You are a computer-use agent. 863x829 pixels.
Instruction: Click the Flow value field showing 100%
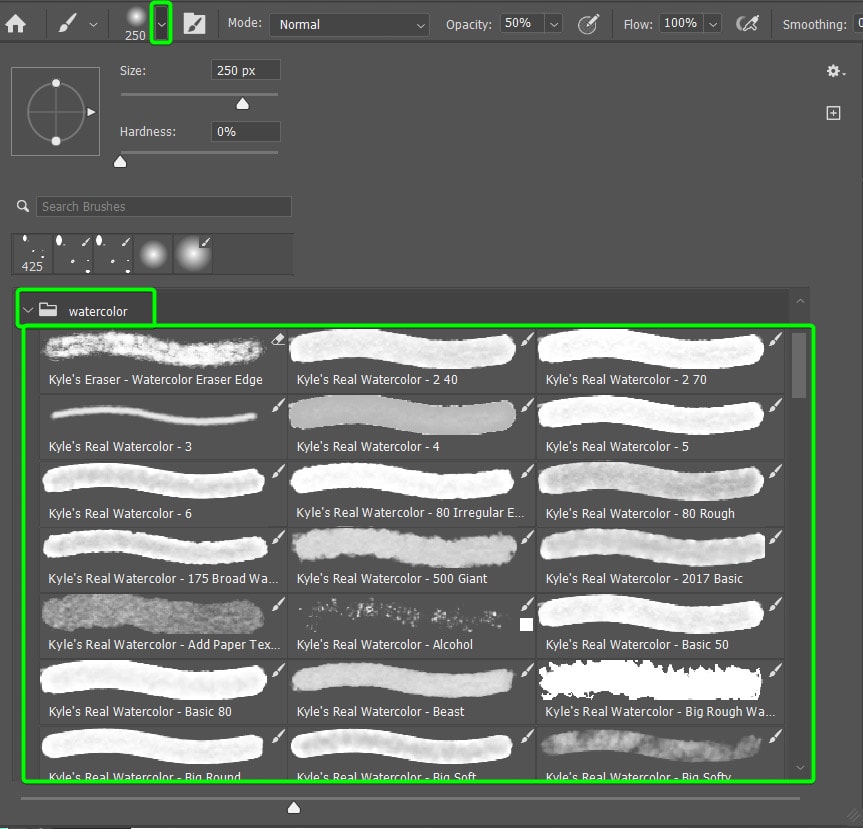tap(681, 23)
